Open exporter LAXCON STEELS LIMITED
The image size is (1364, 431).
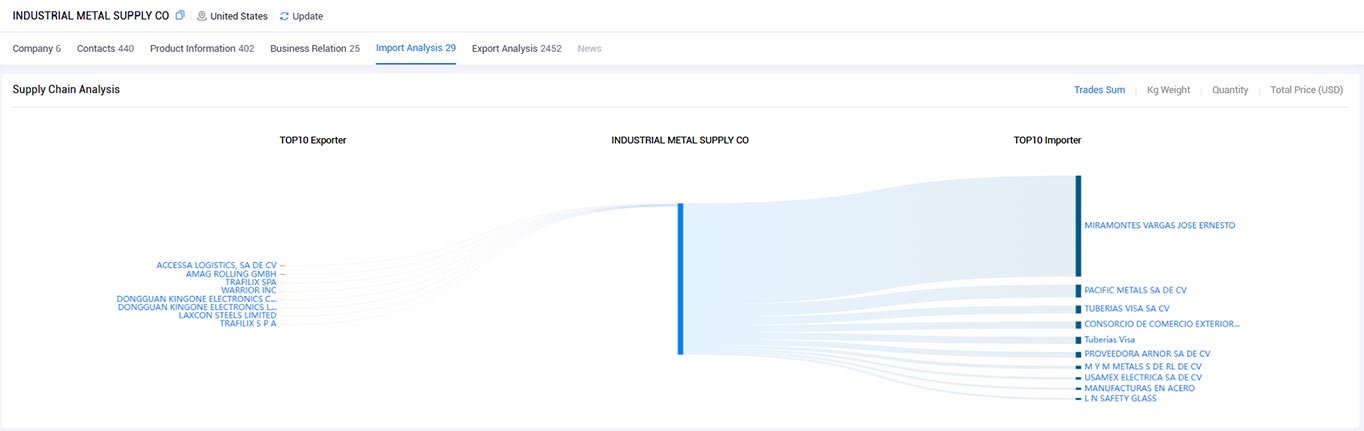click(x=227, y=315)
